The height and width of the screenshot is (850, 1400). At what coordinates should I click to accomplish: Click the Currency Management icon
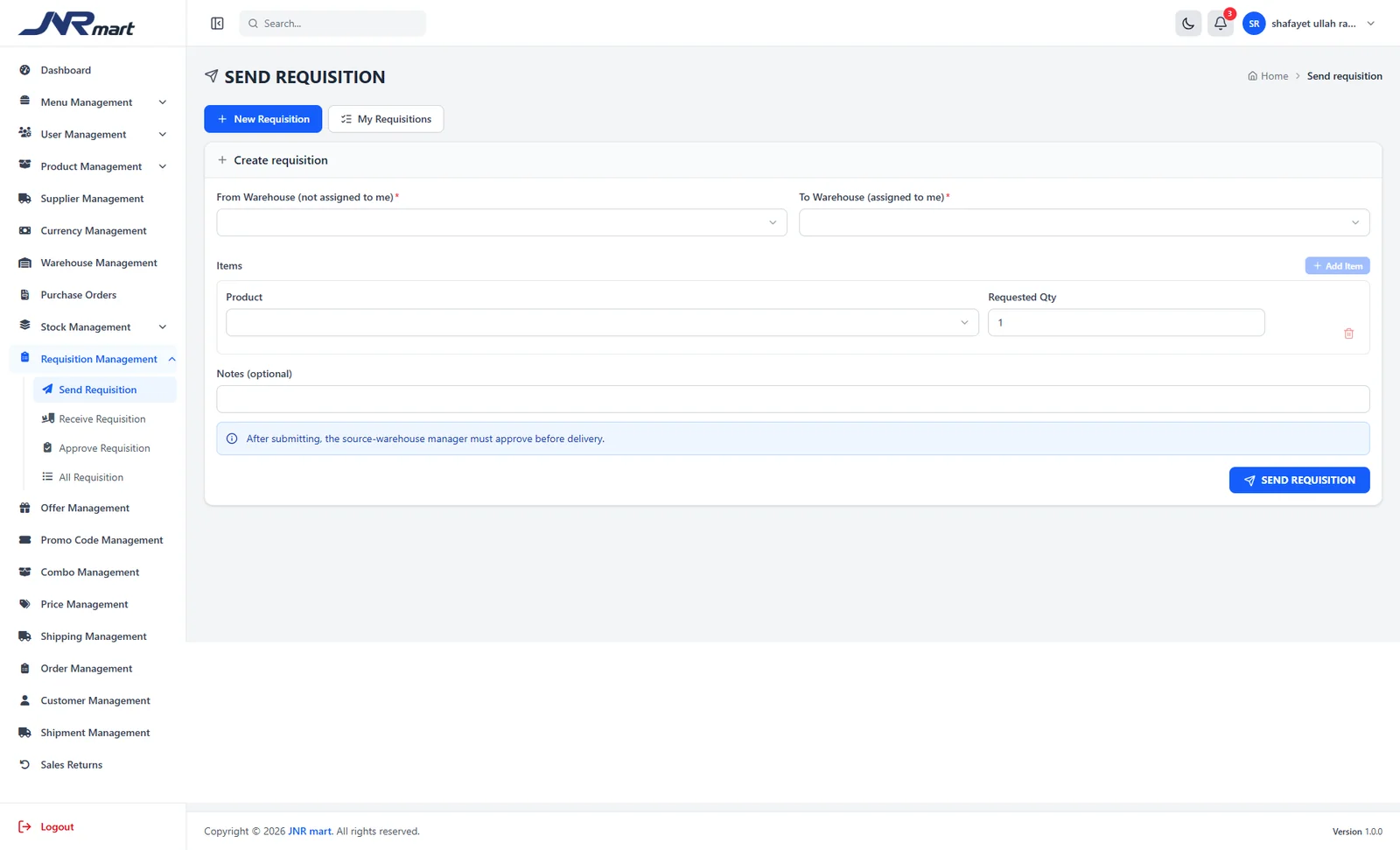24,231
